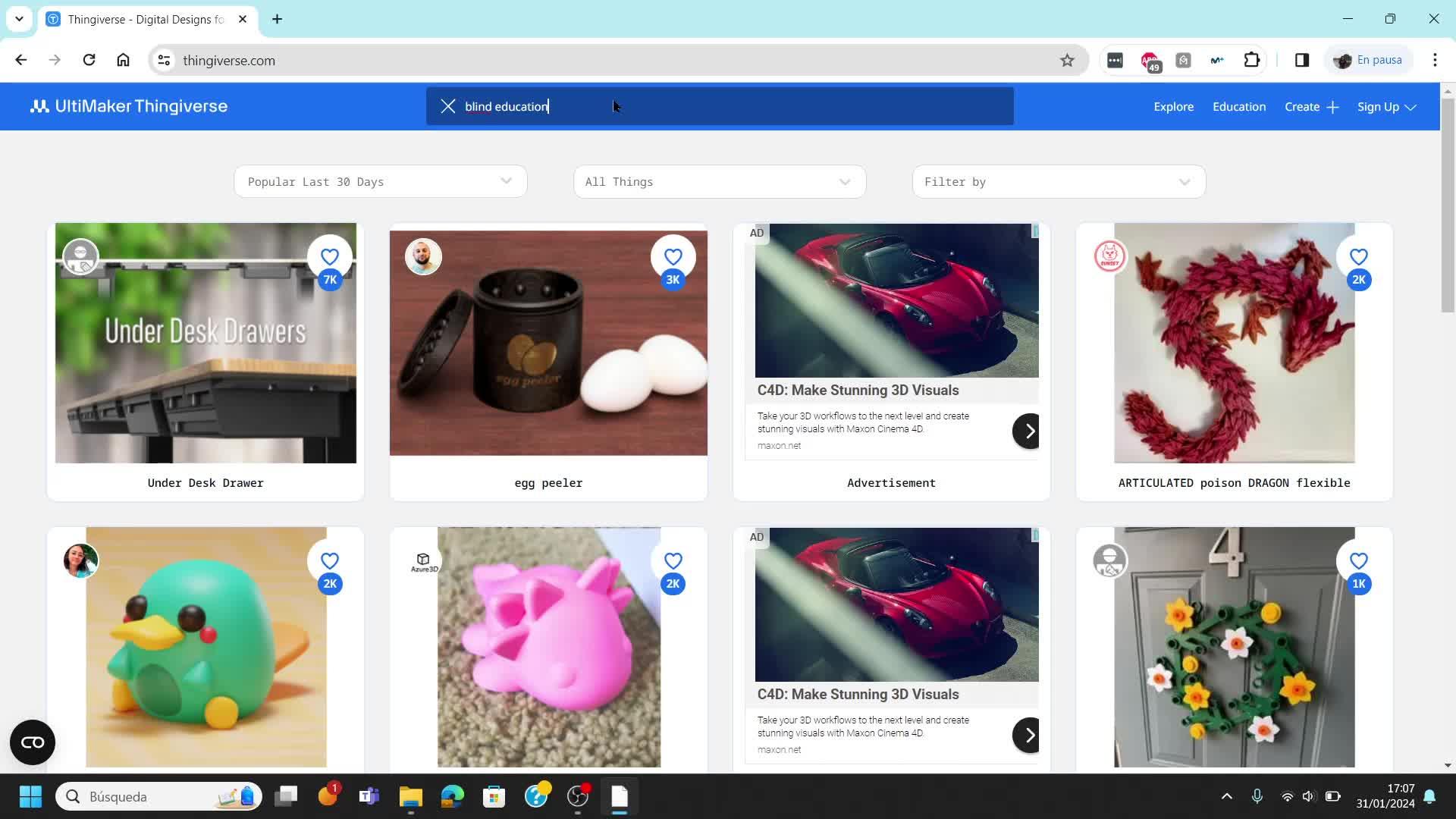Open egg peeler creator's avatar
Image resolution: width=1456 pixels, height=819 pixels.
pyautogui.click(x=423, y=257)
